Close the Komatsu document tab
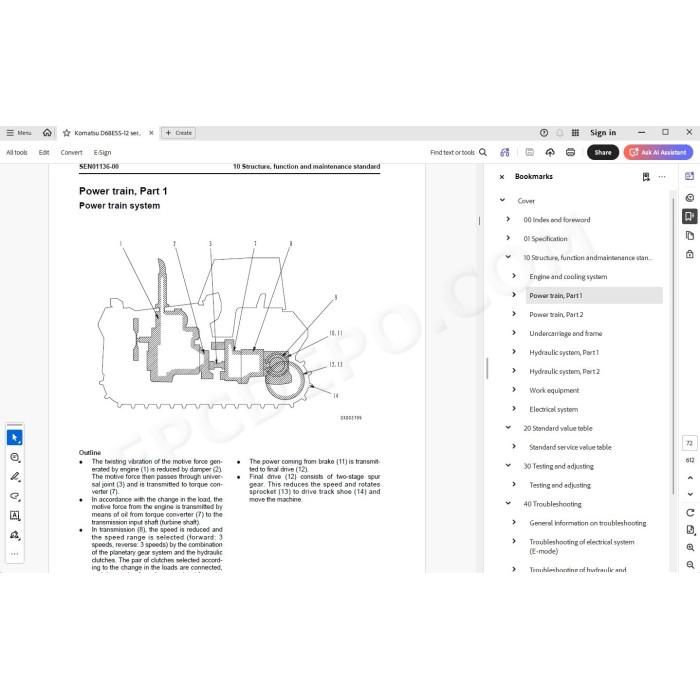Image resolution: width=700 pixels, height=700 pixels. pyautogui.click(x=151, y=133)
